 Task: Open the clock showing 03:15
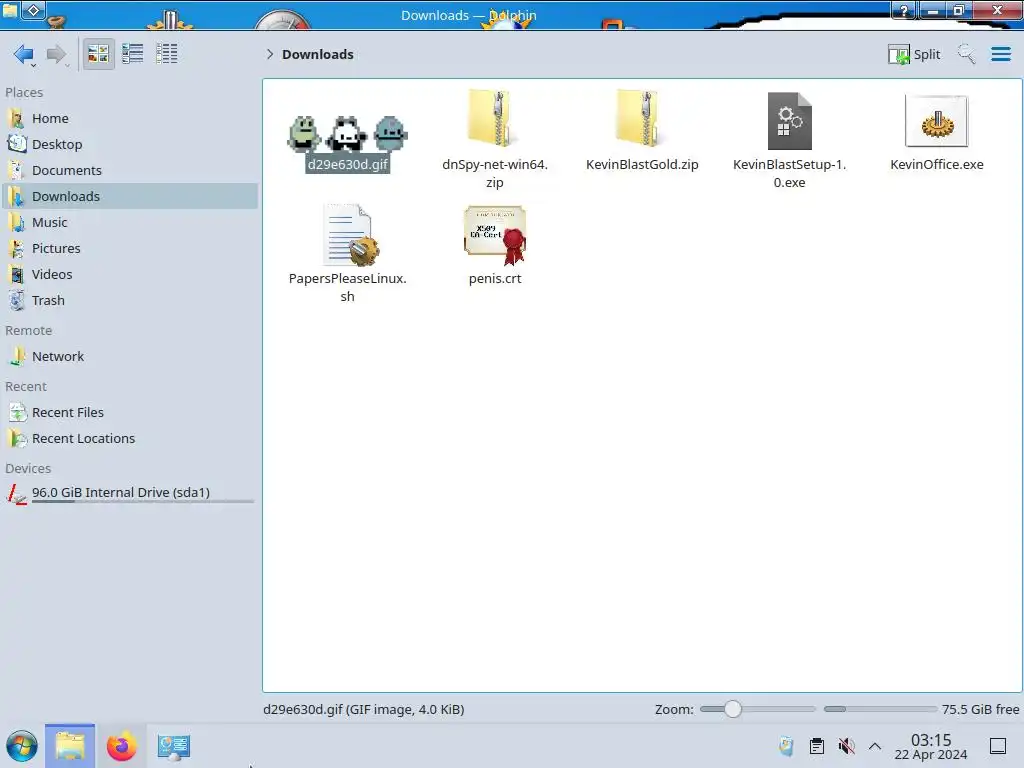[x=931, y=746]
